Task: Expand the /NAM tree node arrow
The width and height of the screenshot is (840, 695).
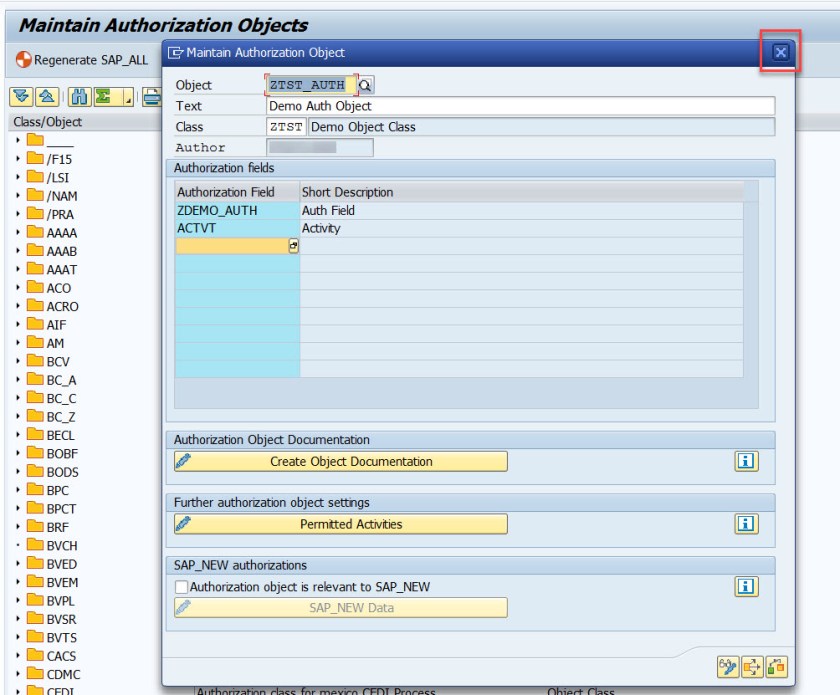Action: 18,196
